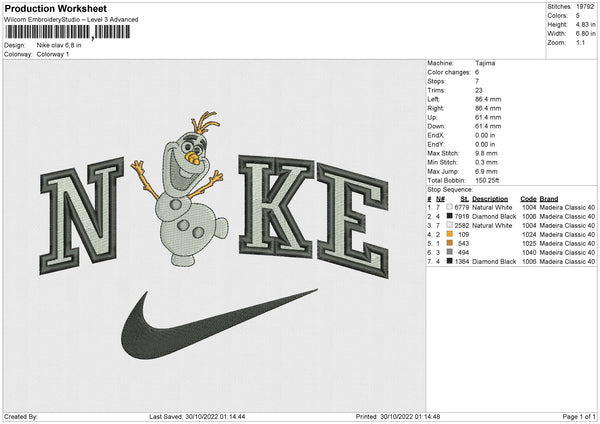Viewport: 600px width, 424px height.
Task: Click the 'Created By:' footer label
Action: click(x=21, y=416)
